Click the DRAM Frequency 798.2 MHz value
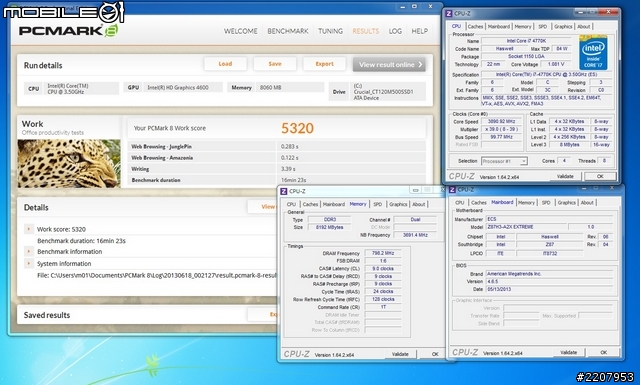The height and width of the screenshot is (385, 640). [x=382, y=253]
